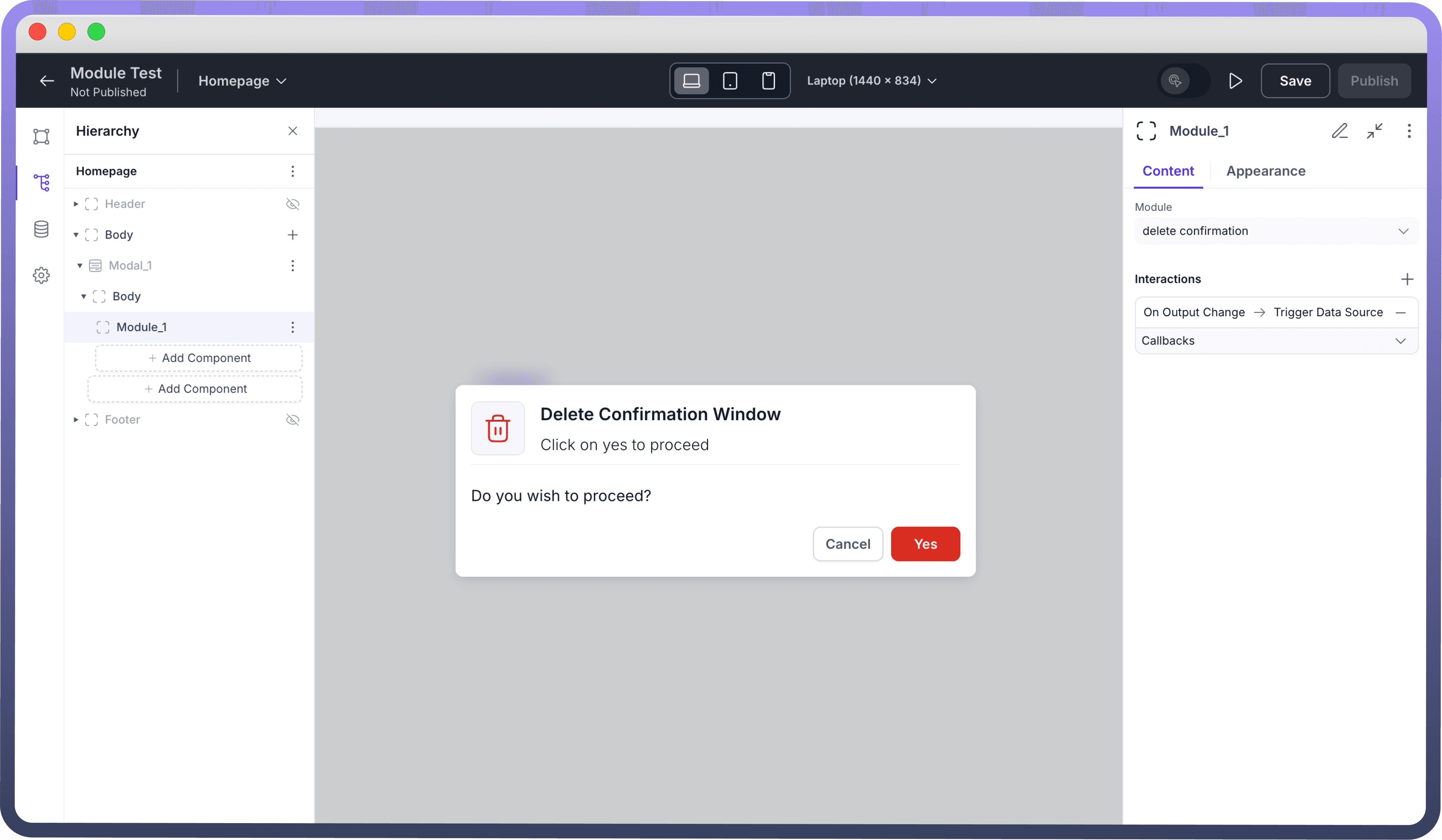The width and height of the screenshot is (1442, 840).
Task: Select the component frame tool icon
Action: click(x=41, y=136)
